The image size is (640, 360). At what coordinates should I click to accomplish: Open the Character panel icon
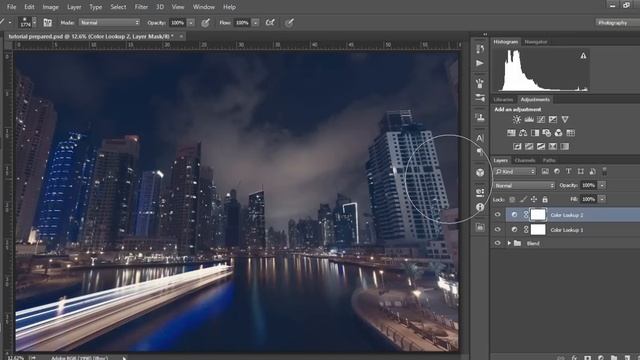point(480,138)
